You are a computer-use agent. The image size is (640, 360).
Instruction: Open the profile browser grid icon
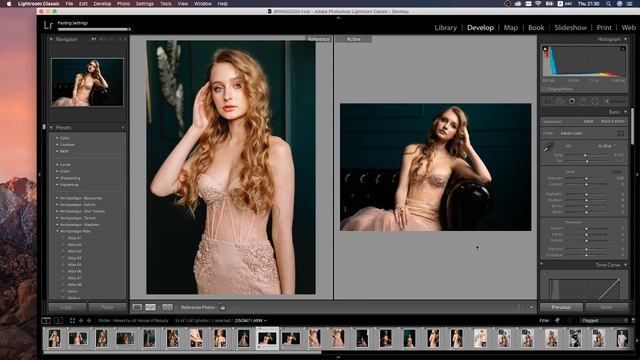click(x=621, y=133)
